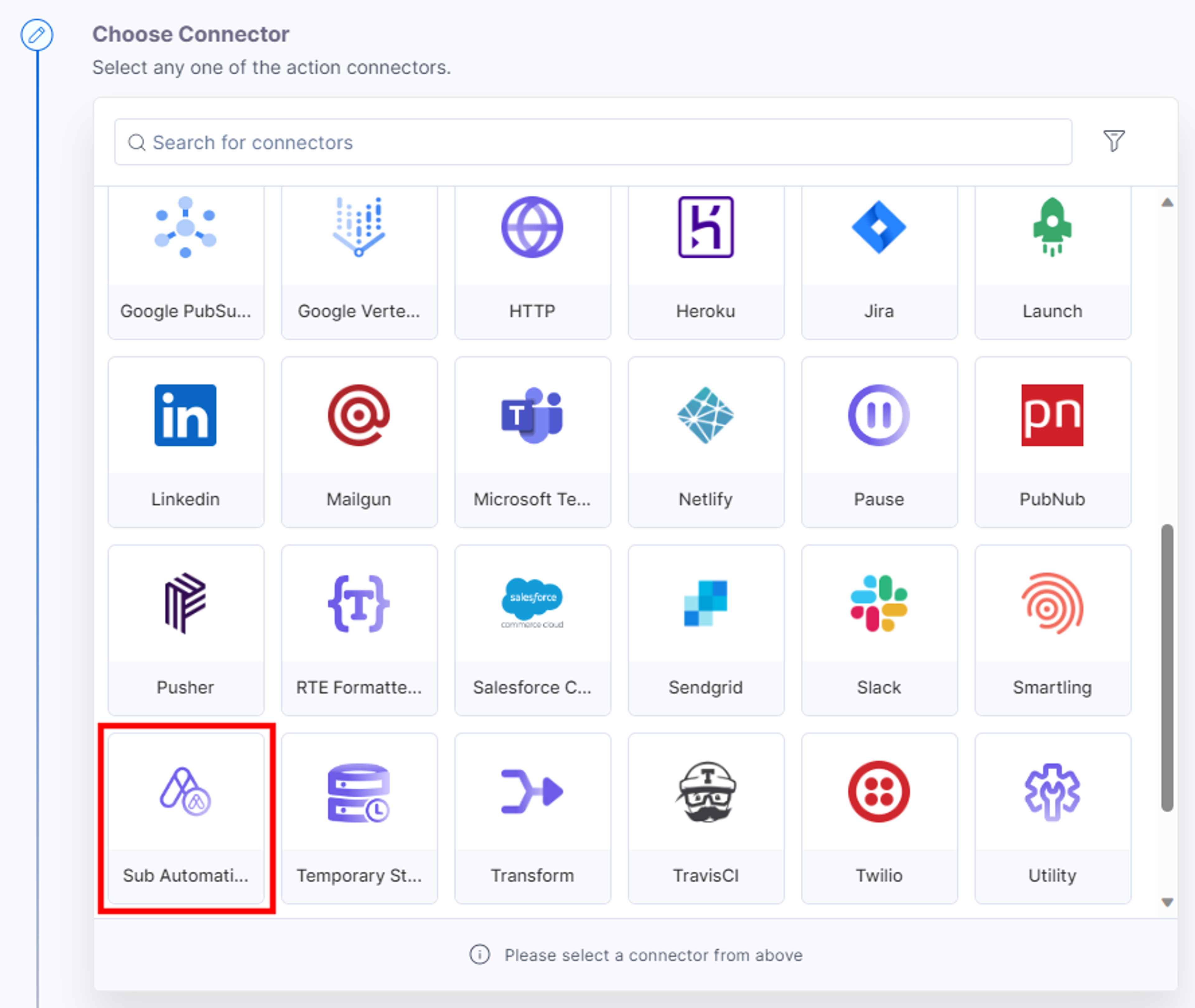This screenshot has width=1195, height=1008.
Task: Select the Heroku connector logo
Action: tap(706, 227)
